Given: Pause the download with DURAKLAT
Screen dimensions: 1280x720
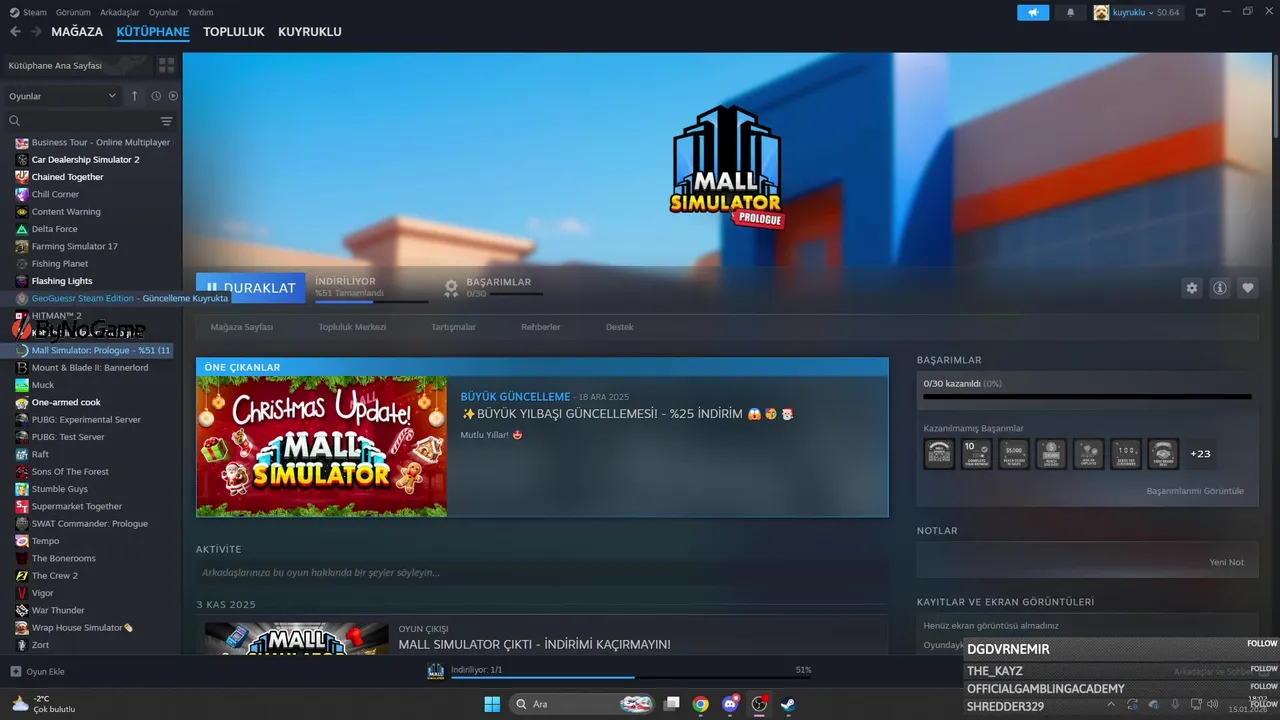Looking at the screenshot, I should [x=251, y=288].
